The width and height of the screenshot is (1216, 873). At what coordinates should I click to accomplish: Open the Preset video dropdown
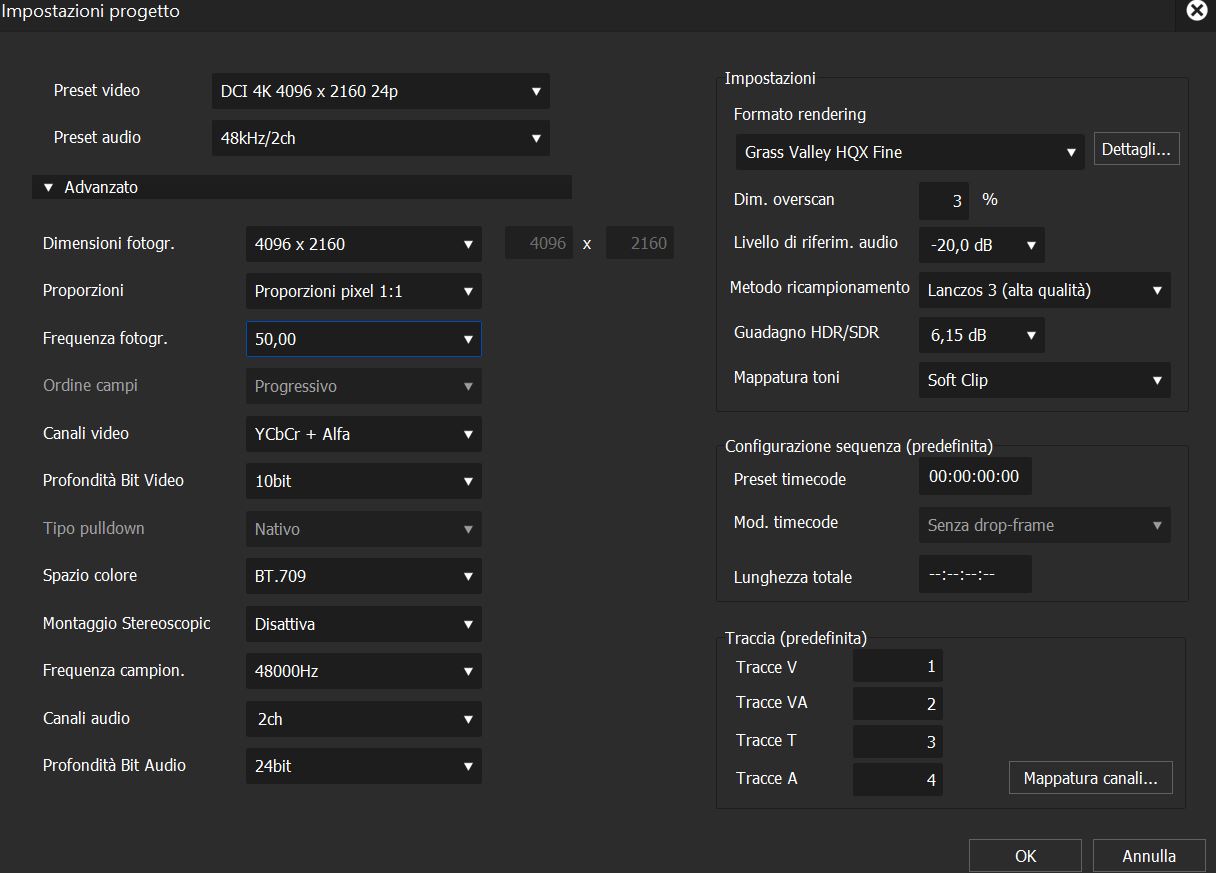[380, 91]
